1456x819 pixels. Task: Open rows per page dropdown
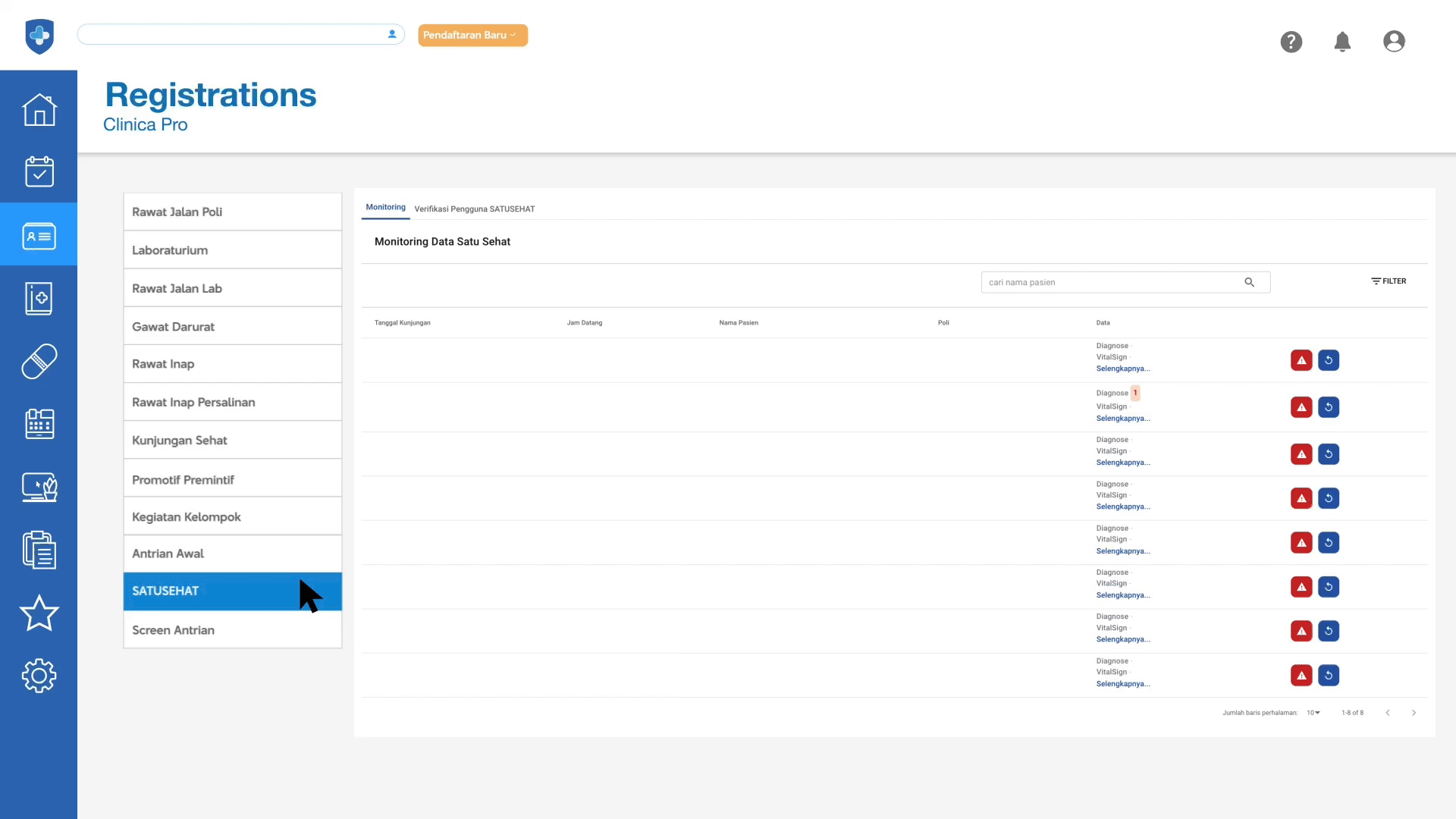pyautogui.click(x=1313, y=713)
